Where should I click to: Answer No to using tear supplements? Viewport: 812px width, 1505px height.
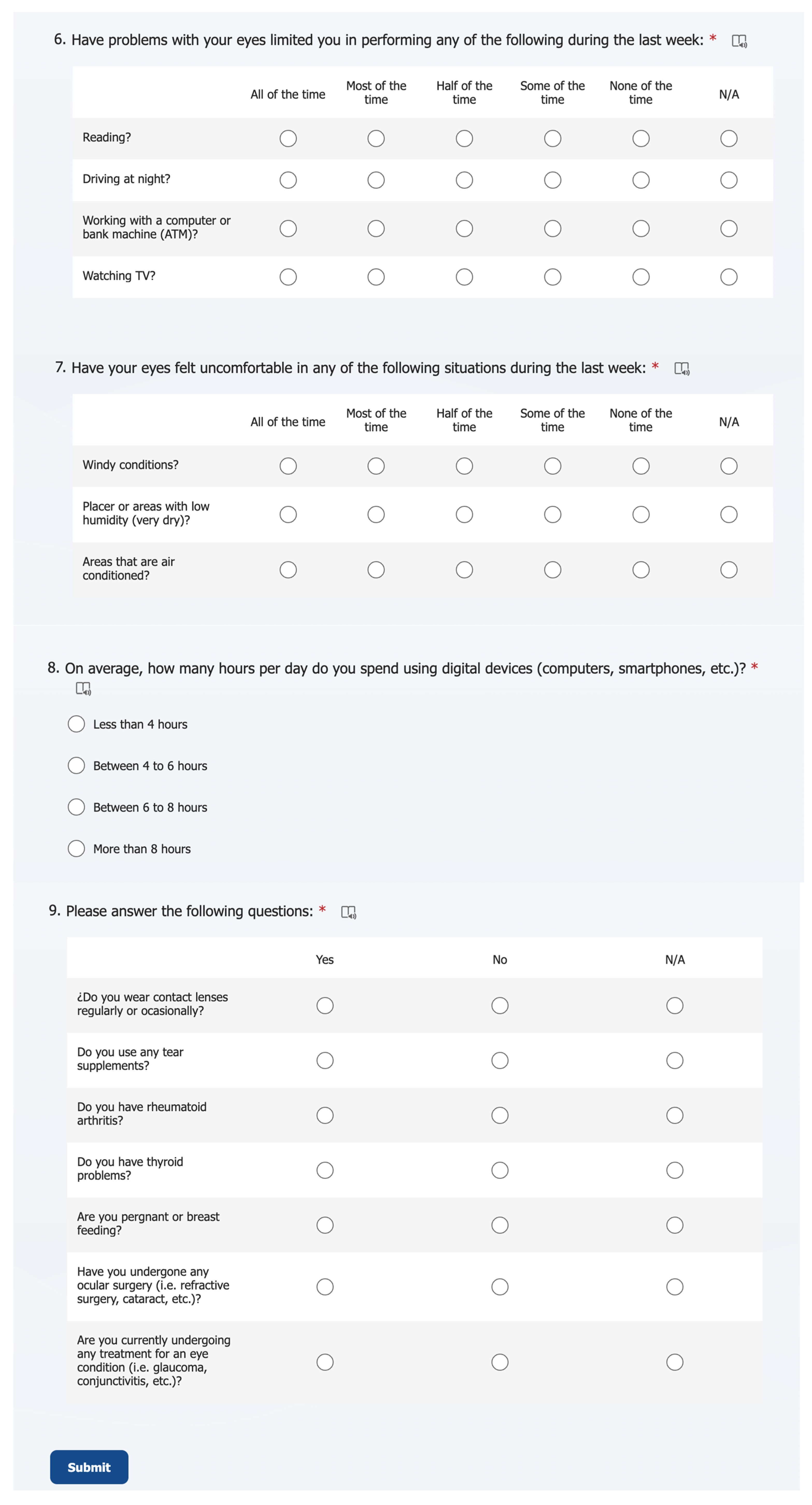[x=500, y=1060]
